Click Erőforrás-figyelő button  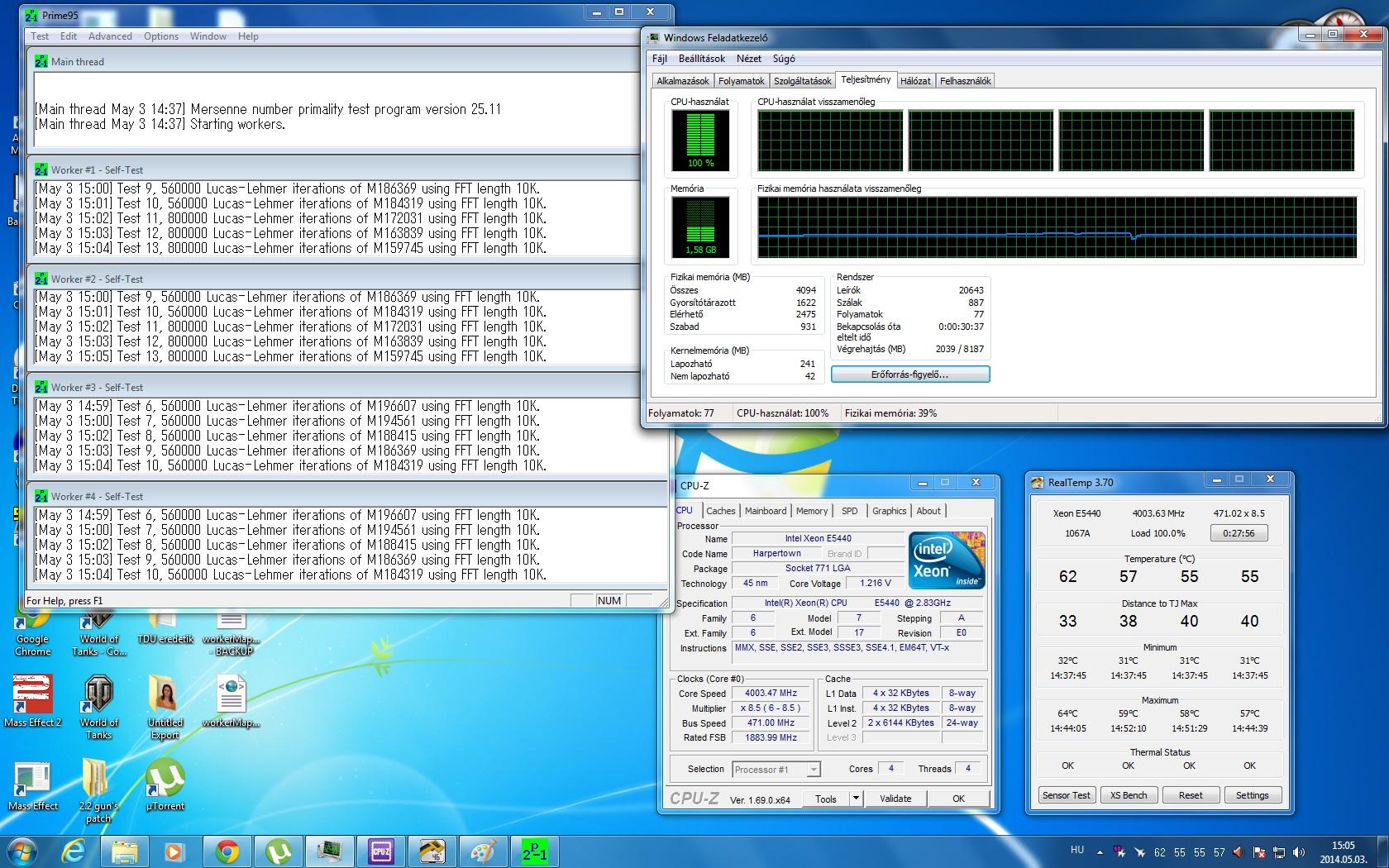910,374
